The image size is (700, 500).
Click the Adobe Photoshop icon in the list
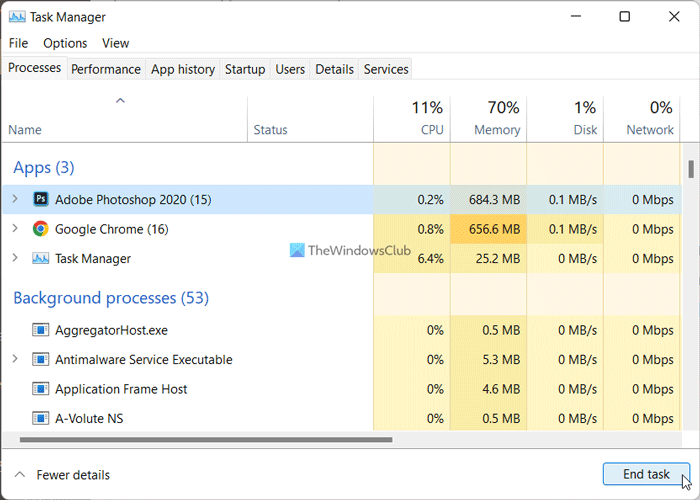coord(41,199)
